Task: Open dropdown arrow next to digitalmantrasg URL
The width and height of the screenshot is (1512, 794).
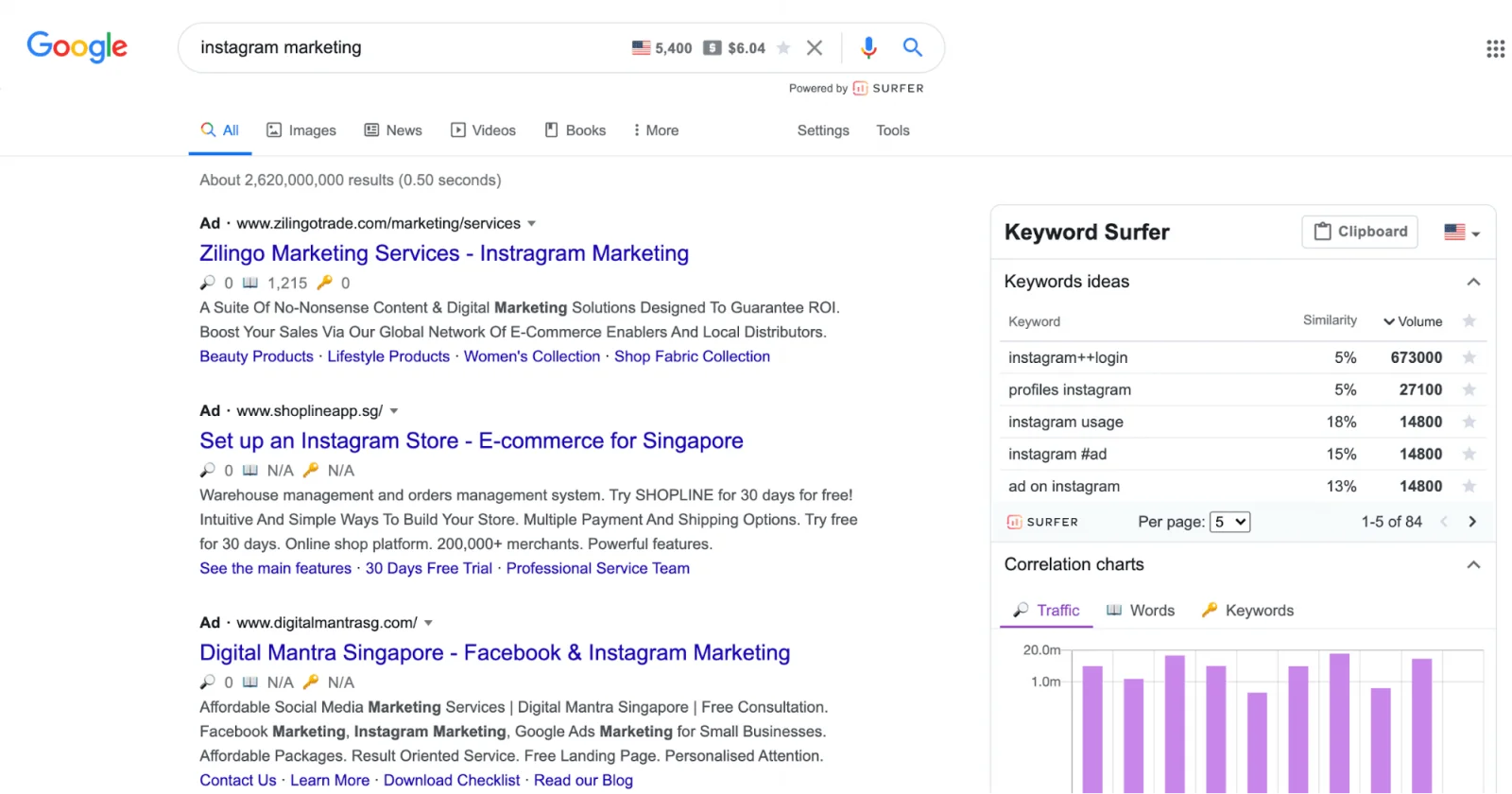Action: (x=428, y=623)
